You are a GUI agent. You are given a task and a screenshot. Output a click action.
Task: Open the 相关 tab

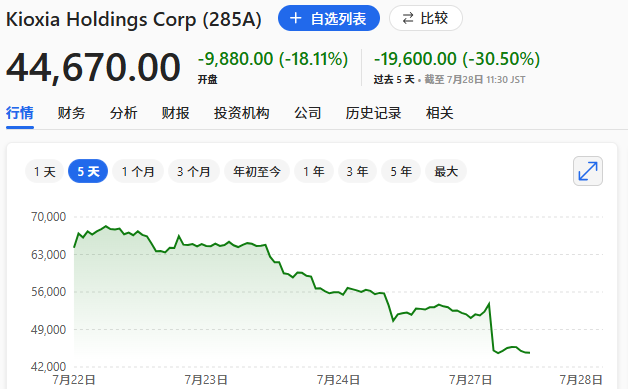[x=439, y=113]
